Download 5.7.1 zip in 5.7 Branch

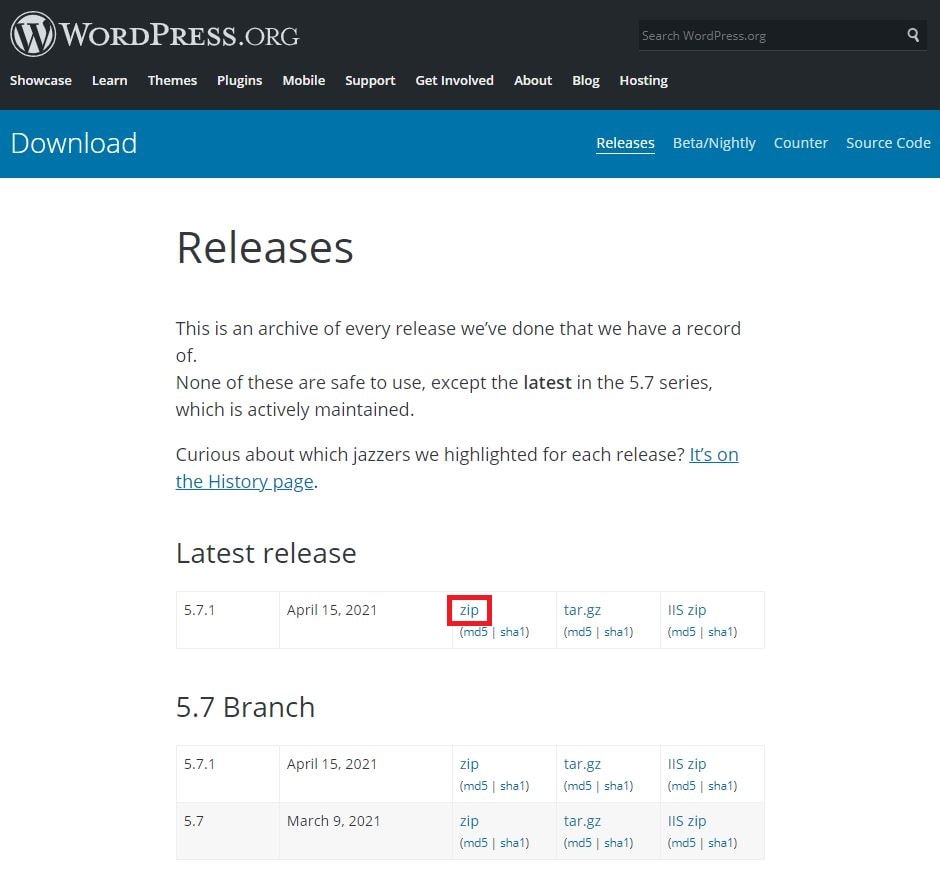pyautogui.click(x=469, y=764)
